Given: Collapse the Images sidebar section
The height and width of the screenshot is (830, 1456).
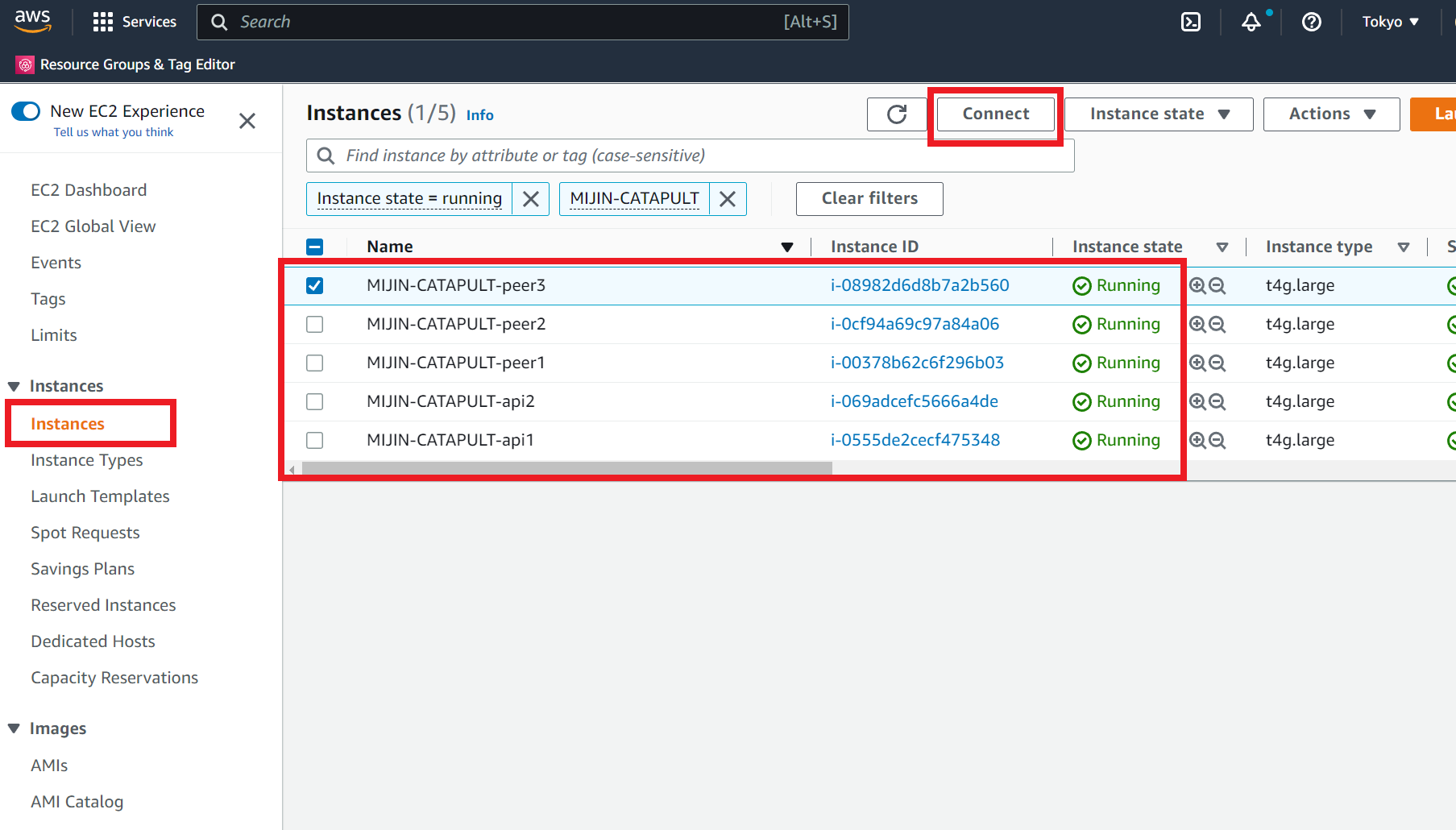Looking at the screenshot, I should click(x=14, y=728).
